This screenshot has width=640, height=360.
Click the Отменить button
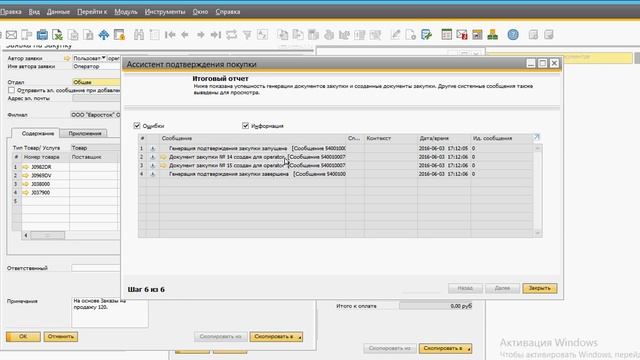[61, 337]
